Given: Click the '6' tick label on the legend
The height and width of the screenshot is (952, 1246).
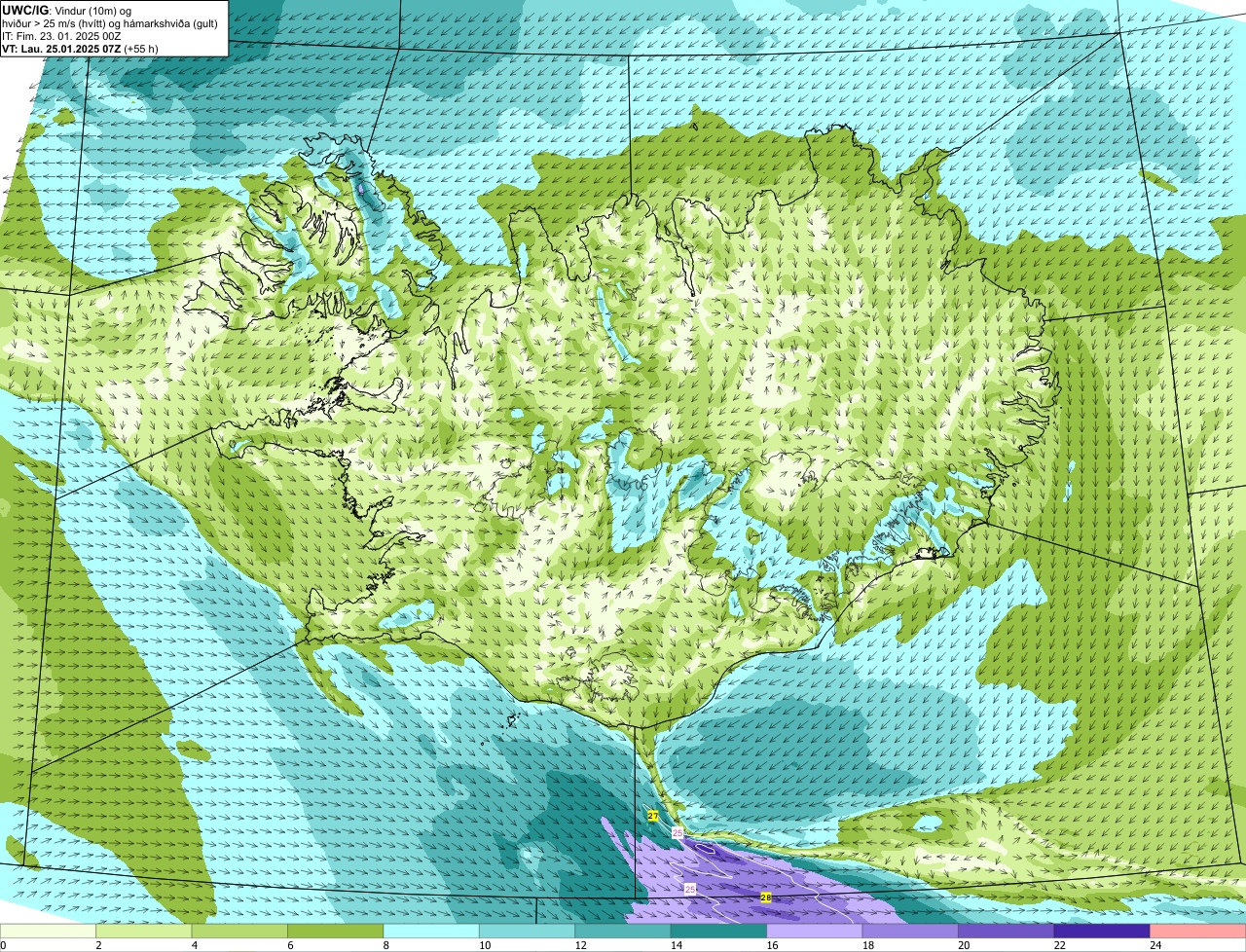Looking at the screenshot, I should click(288, 945).
